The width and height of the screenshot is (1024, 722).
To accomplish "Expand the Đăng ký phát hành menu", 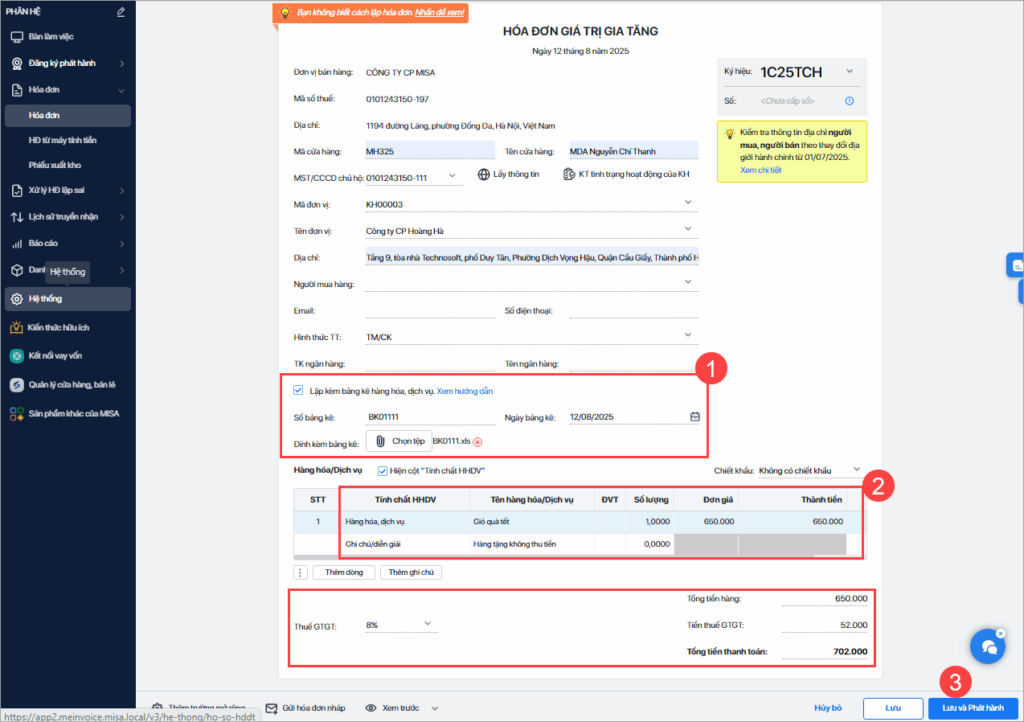I will pos(121,63).
